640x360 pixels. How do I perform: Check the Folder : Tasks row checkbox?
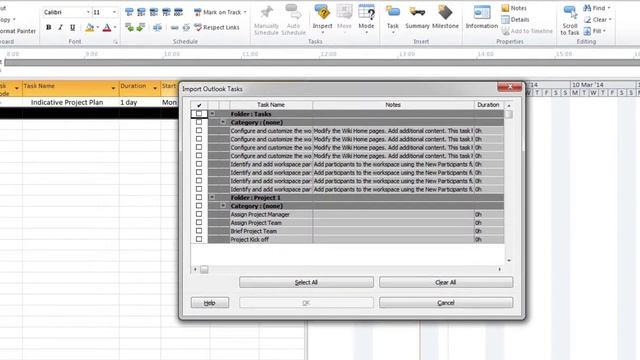click(199, 114)
